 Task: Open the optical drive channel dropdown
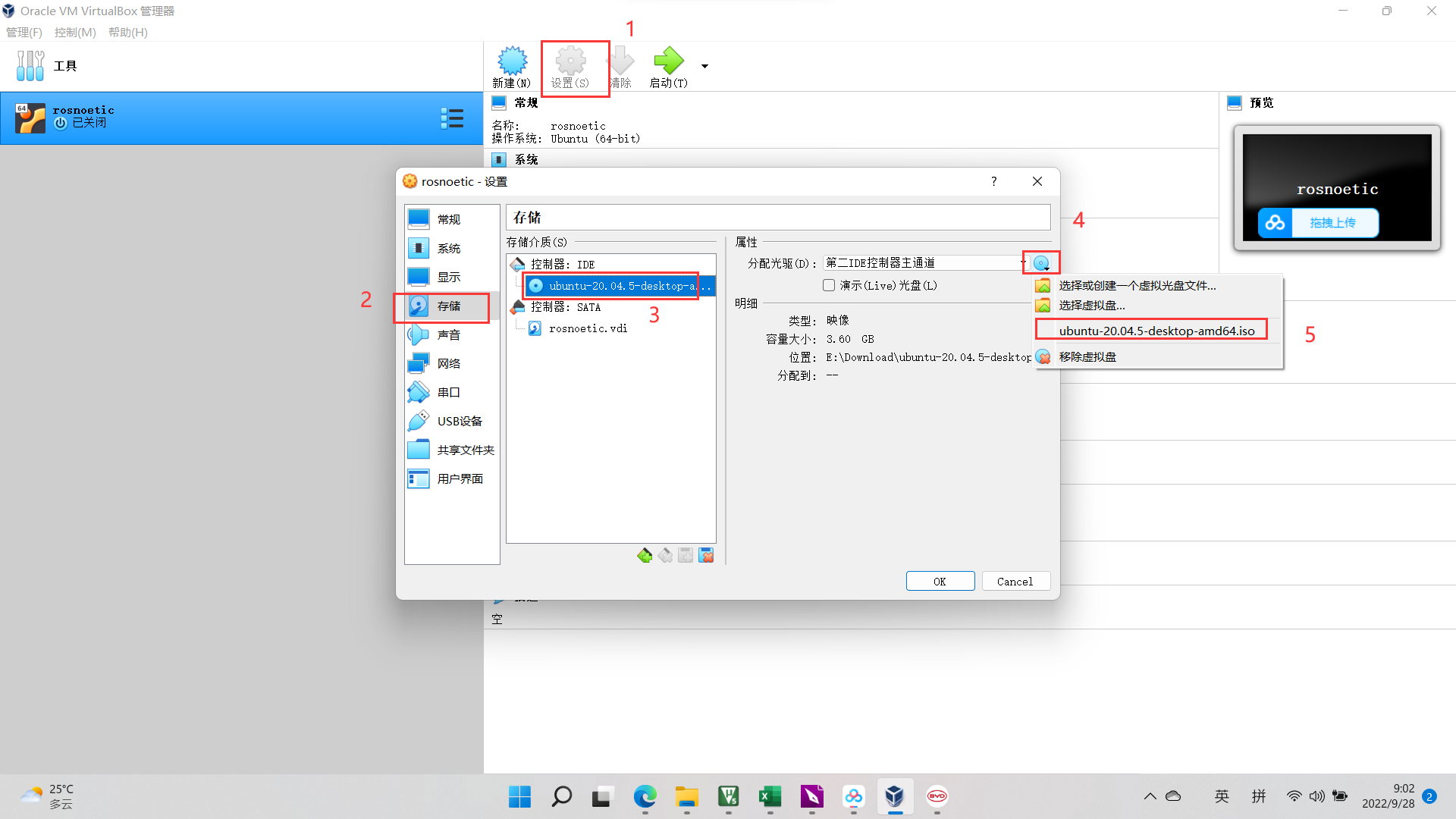pos(925,263)
